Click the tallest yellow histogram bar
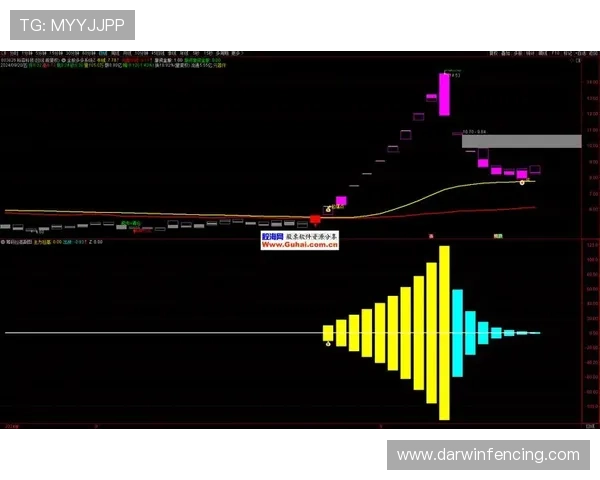600x480 pixels. [445, 333]
